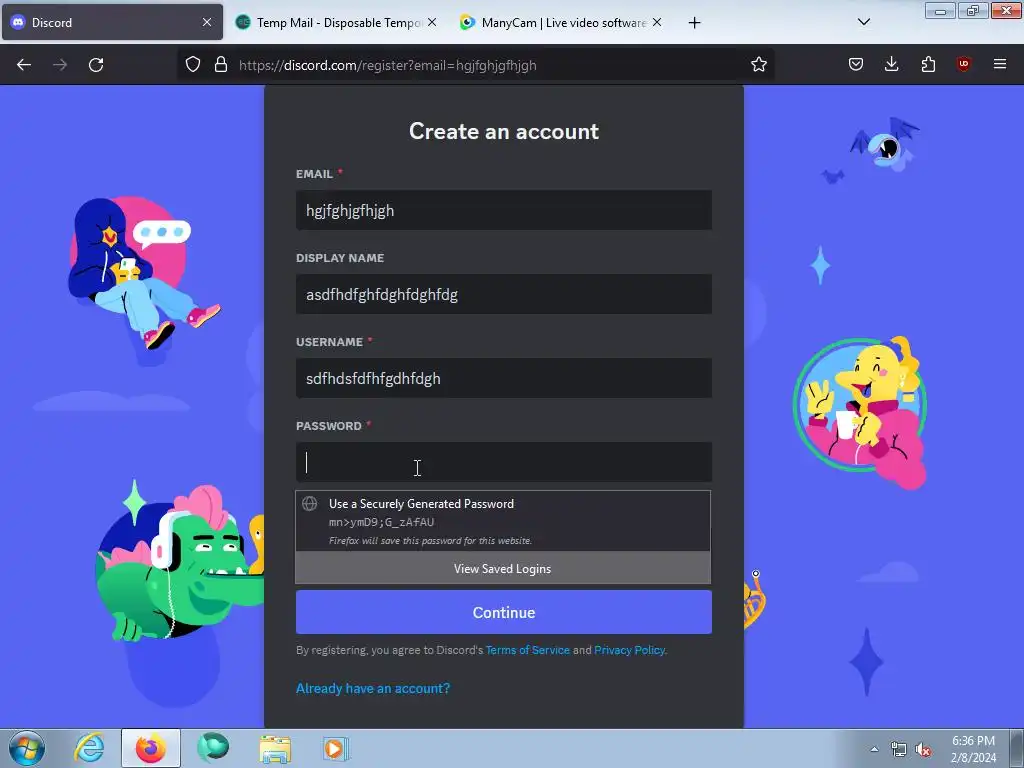This screenshot has width=1024, height=768.
Task: Open the uBlock Origin extension icon
Action: pyautogui.click(x=963, y=64)
